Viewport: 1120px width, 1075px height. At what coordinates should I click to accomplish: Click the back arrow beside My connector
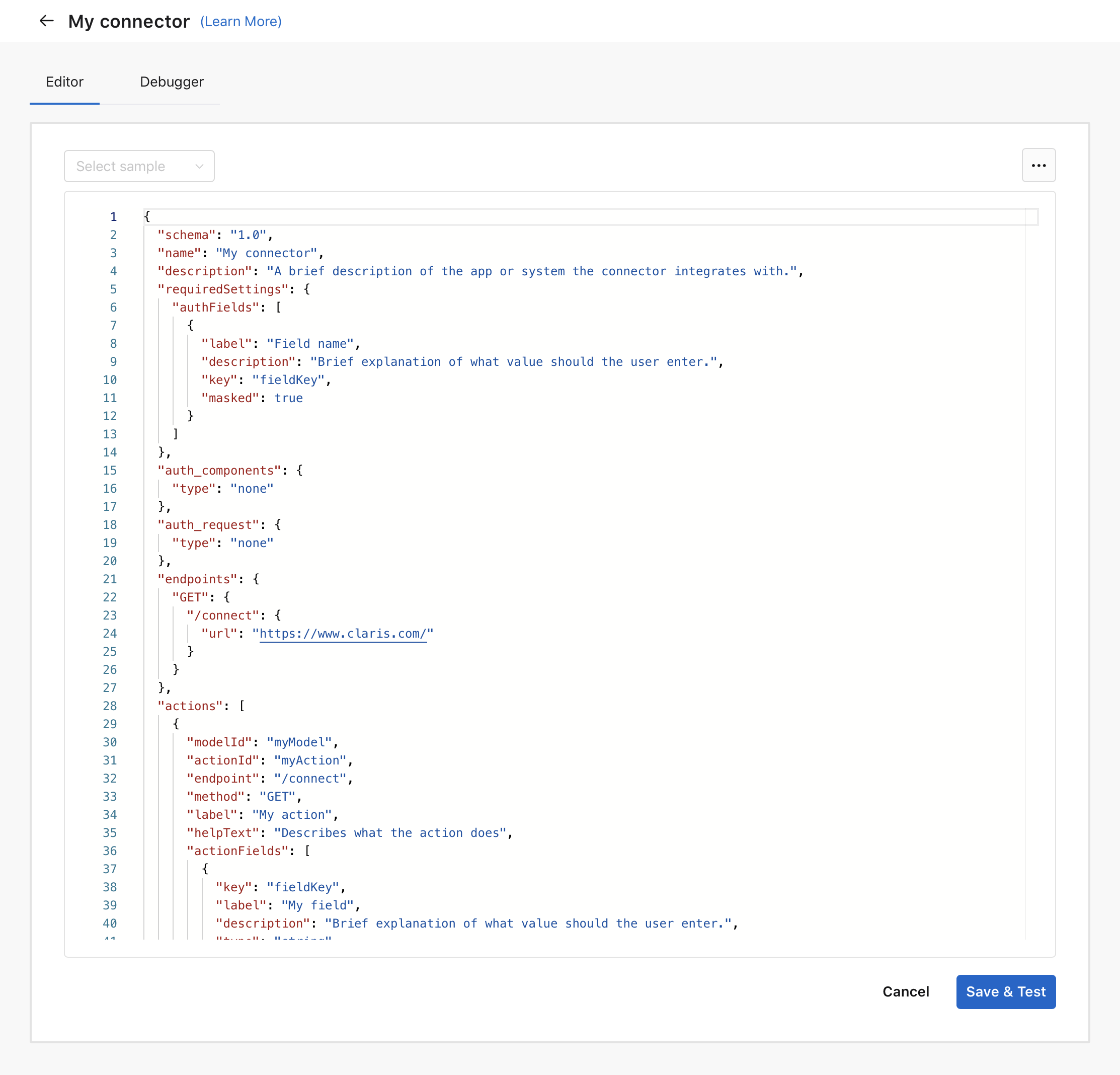pyautogui.click(x=46, y=21)
